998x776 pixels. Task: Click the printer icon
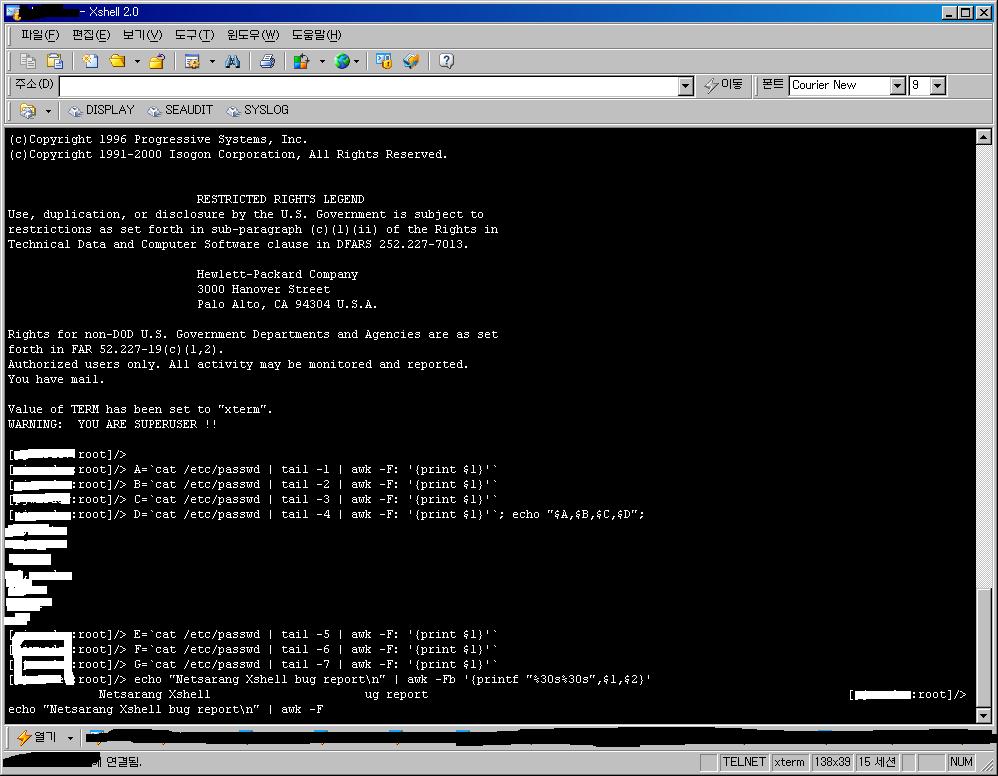pos(267,61)
